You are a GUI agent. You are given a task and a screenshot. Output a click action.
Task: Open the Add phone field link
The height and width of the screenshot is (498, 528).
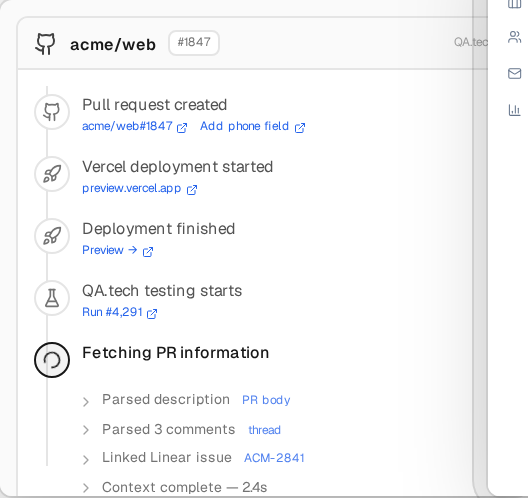tap(244, 126)
